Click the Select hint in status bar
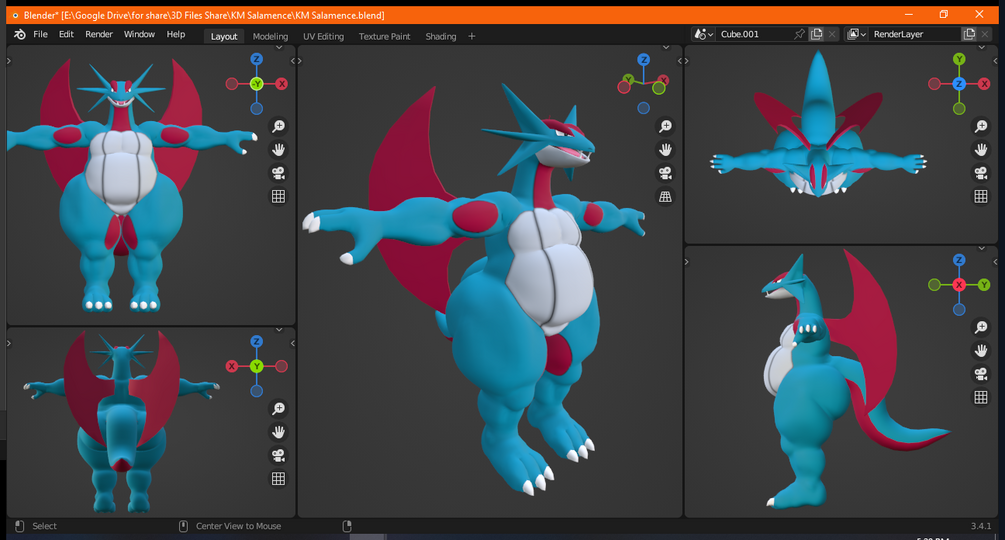The width and height of the screenshot is (1005, 540). point(44,526)
